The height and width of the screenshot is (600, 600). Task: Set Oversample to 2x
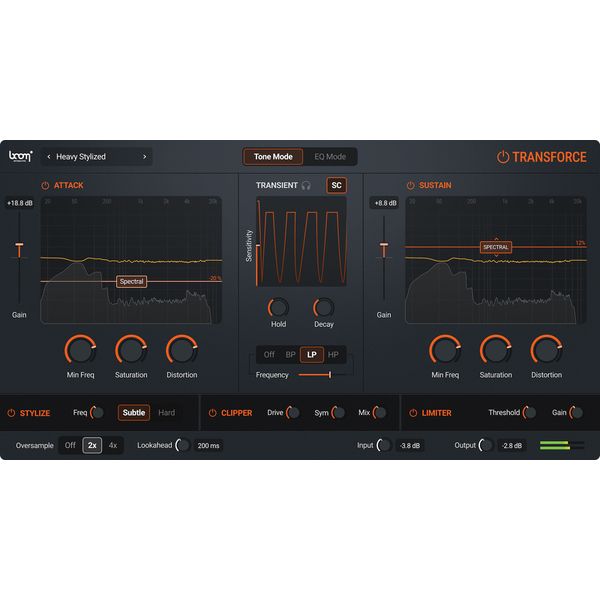pyautogui.click(x=92, y=445)
